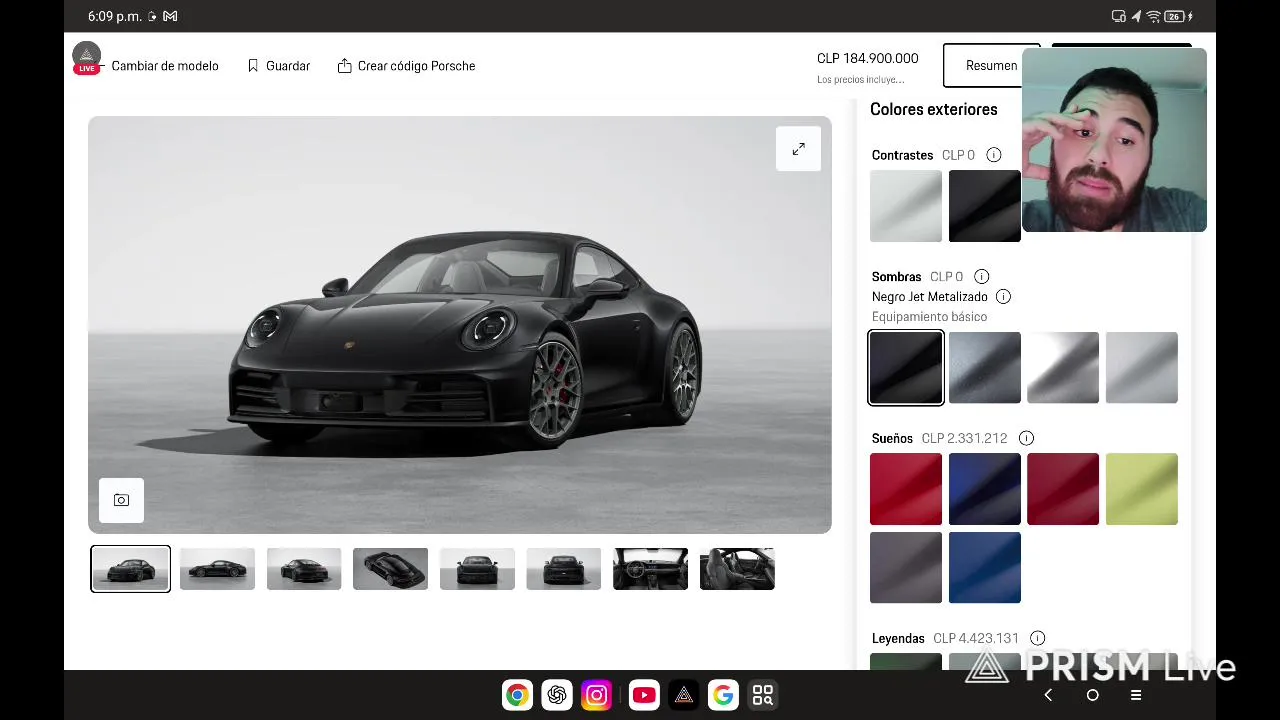Select the white Contrastes color swatch
Viewport: 1280px width, 720px height.
click(x=906, y=206)
